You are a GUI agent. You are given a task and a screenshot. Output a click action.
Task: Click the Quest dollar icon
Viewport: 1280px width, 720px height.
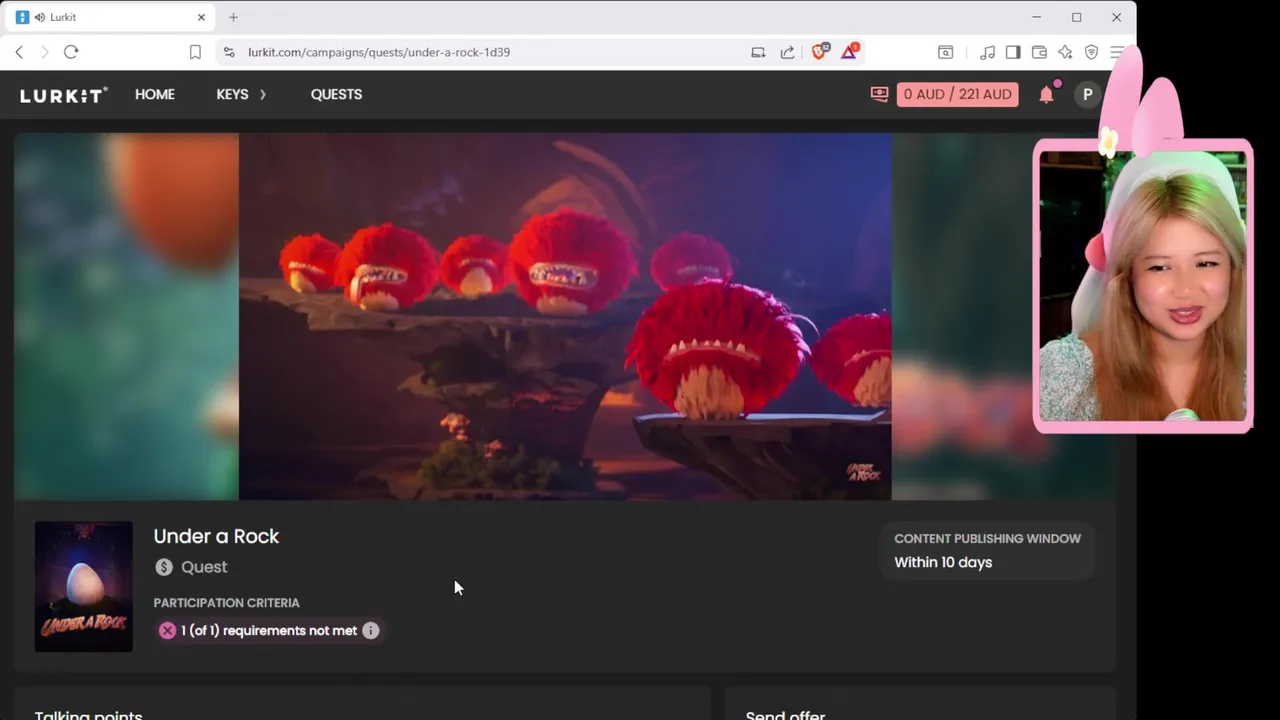(164, 567)
